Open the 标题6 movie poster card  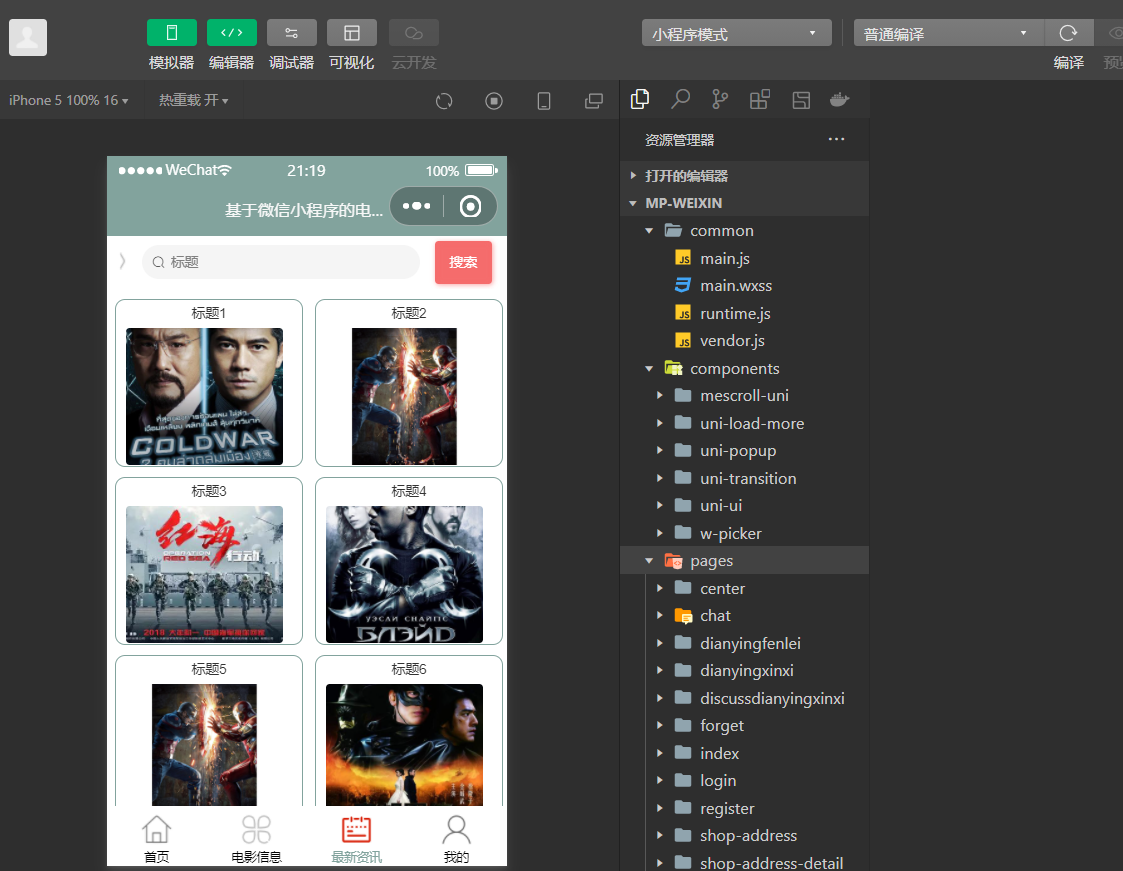pos(409,731)
